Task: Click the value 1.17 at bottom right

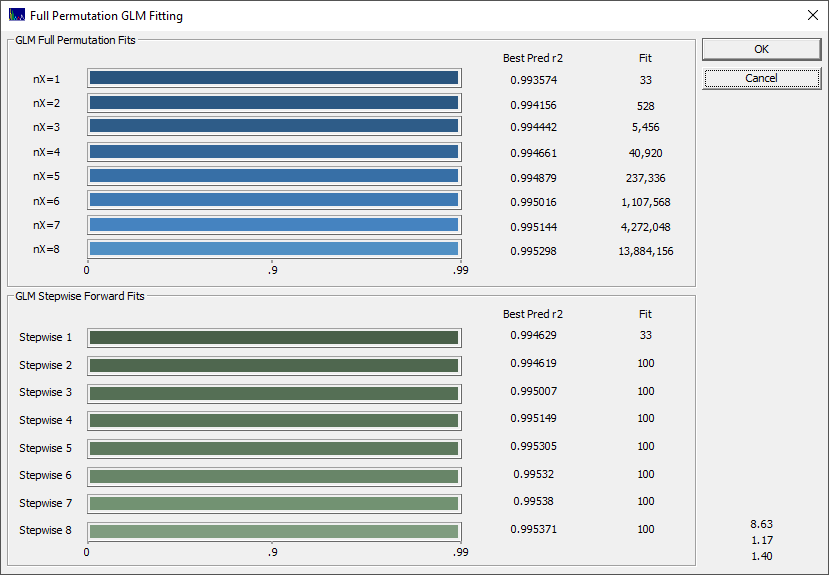Action: point(761,540)
